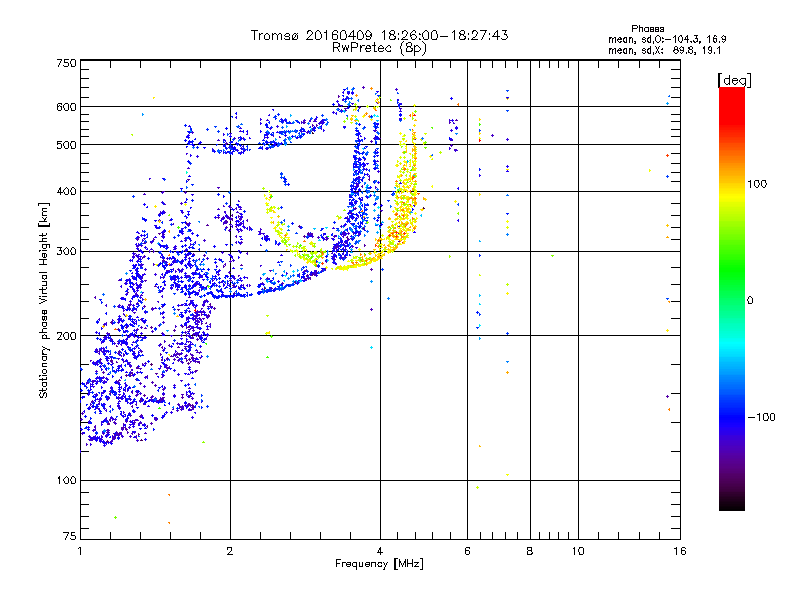Click the plot title 'Tromsø 20160409 18:26:00-18:27:43'

pos(379,35)
